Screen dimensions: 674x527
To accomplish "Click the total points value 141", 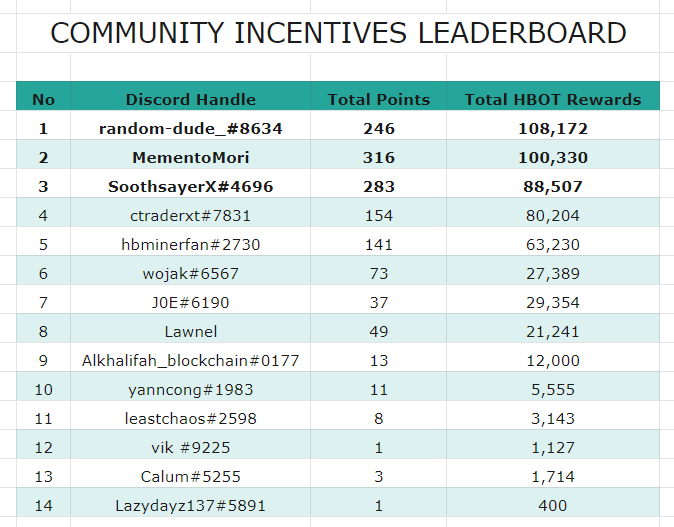I will click(x=379, y=245).
